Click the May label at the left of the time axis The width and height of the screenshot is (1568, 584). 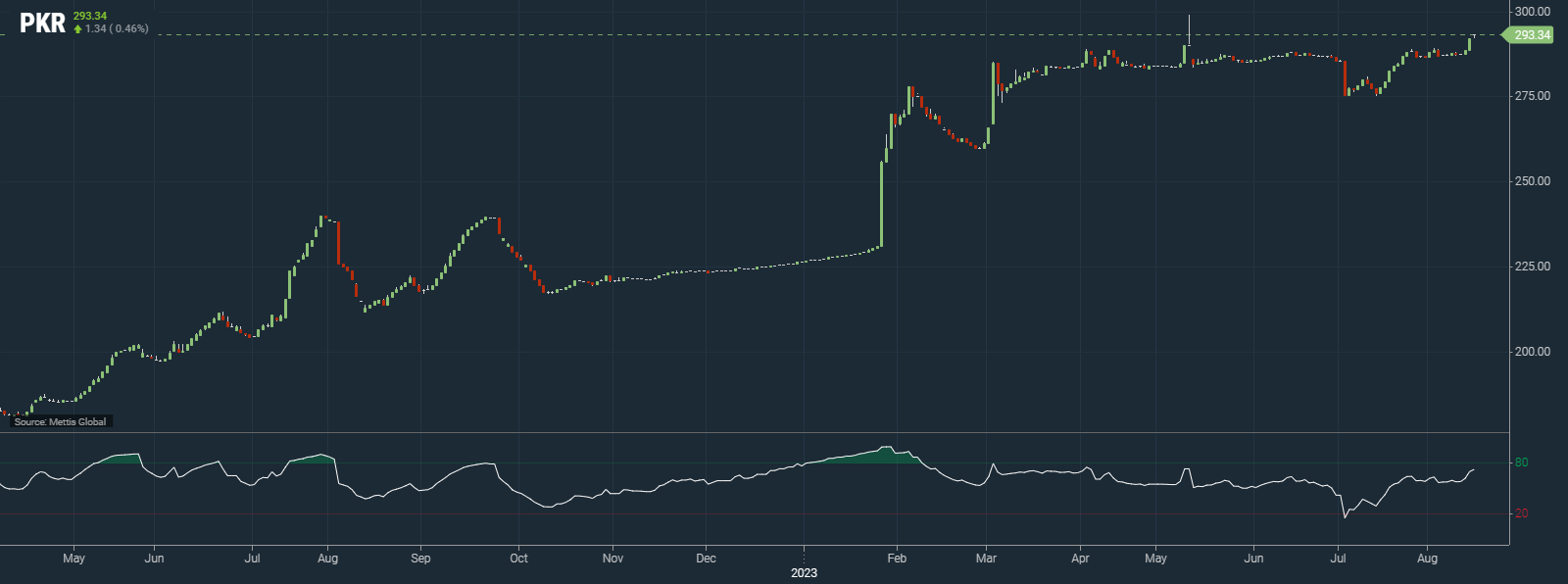pyautogui.click(x=73, y=559)
